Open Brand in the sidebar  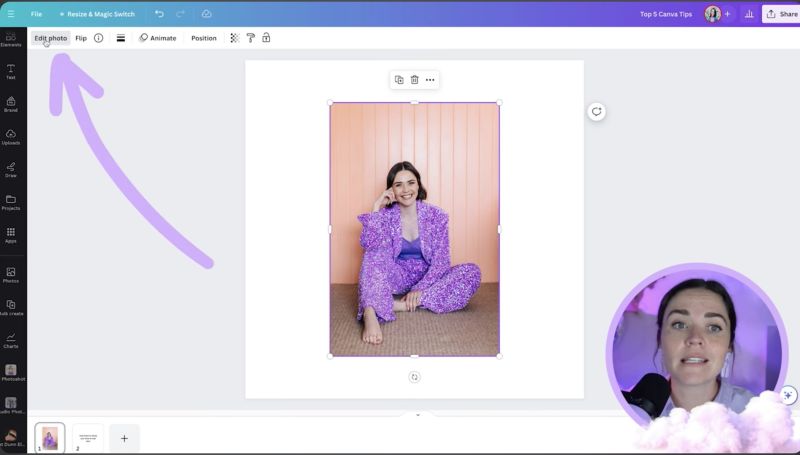point(11,105)
